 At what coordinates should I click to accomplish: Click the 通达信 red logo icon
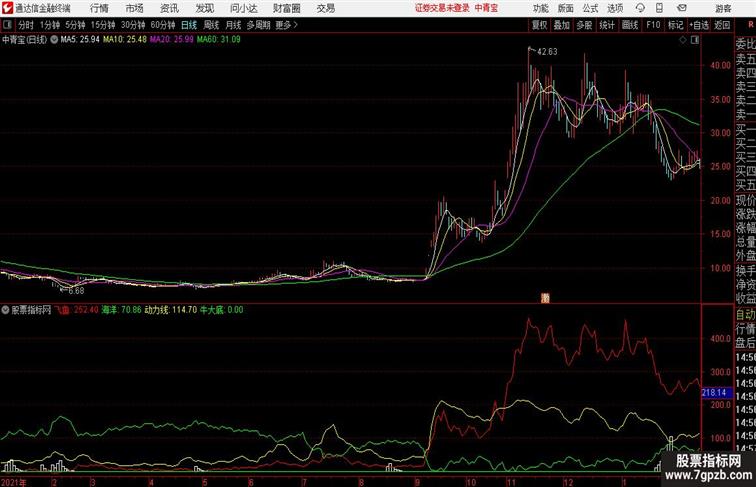tap(7, 8)
